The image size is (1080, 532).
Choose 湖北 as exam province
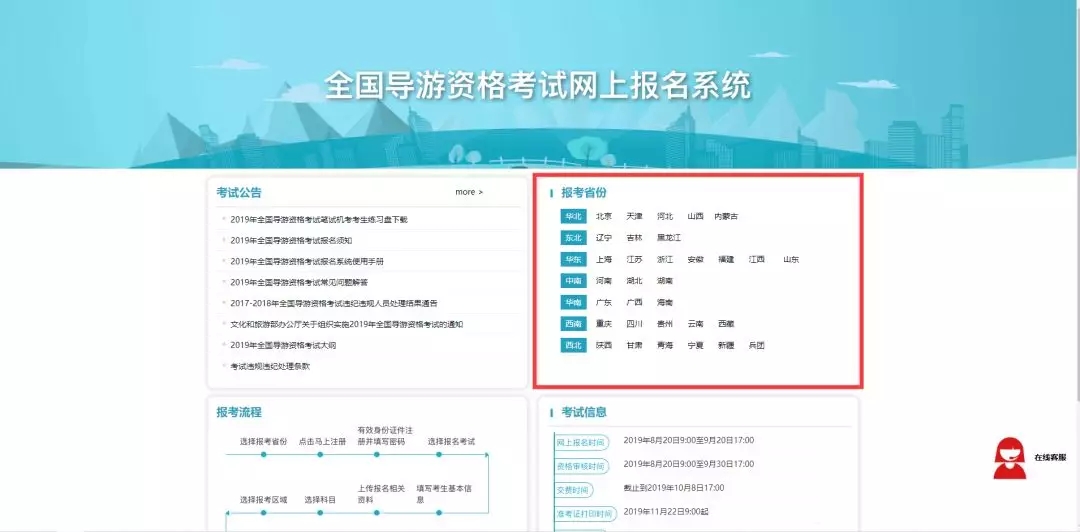634,281
